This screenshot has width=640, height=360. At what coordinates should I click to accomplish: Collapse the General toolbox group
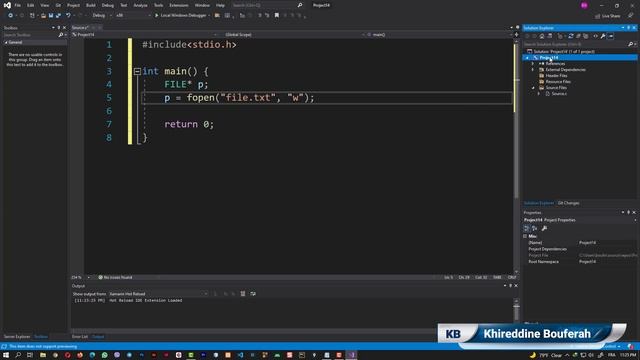coord(6,42)
